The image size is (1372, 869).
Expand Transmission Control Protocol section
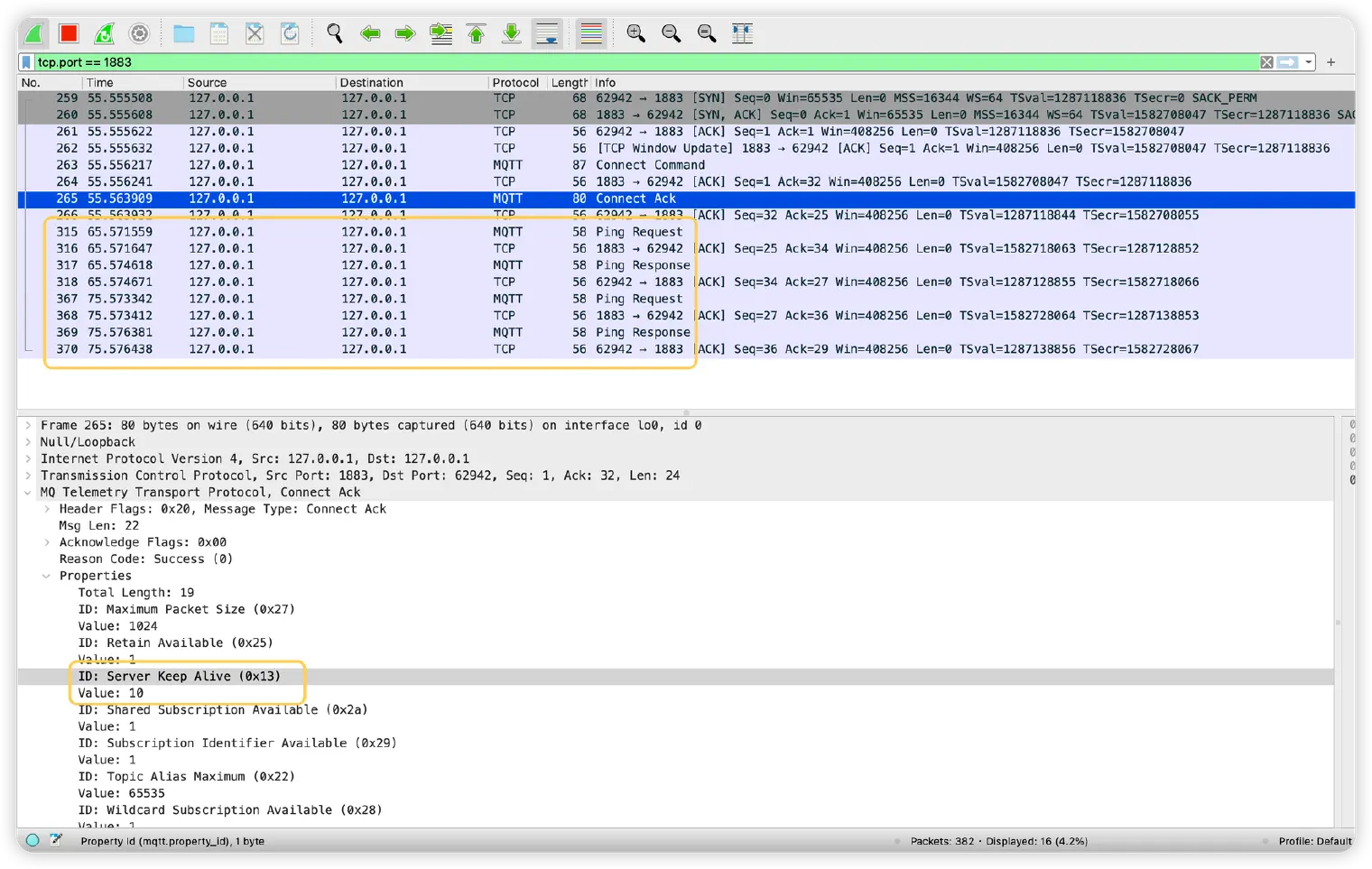(x=28, y=476)
